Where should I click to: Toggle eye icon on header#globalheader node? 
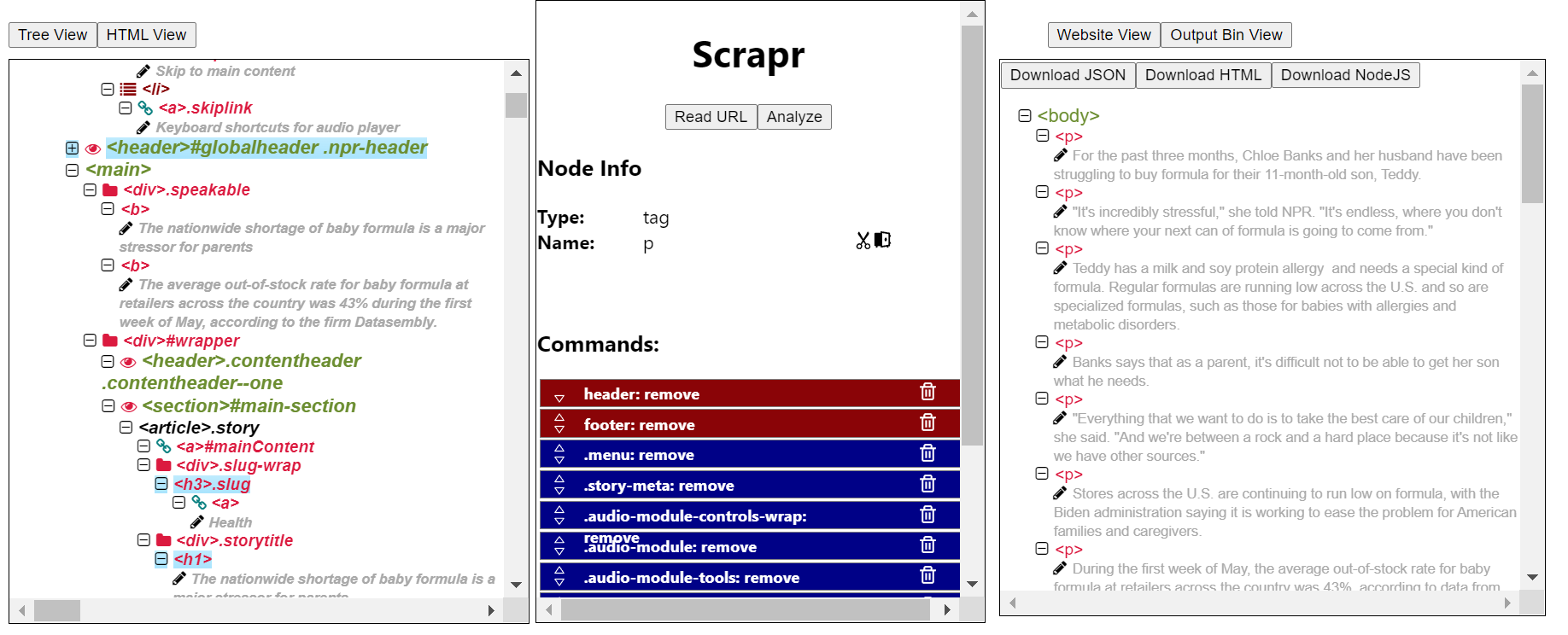[x=93, y=149]
